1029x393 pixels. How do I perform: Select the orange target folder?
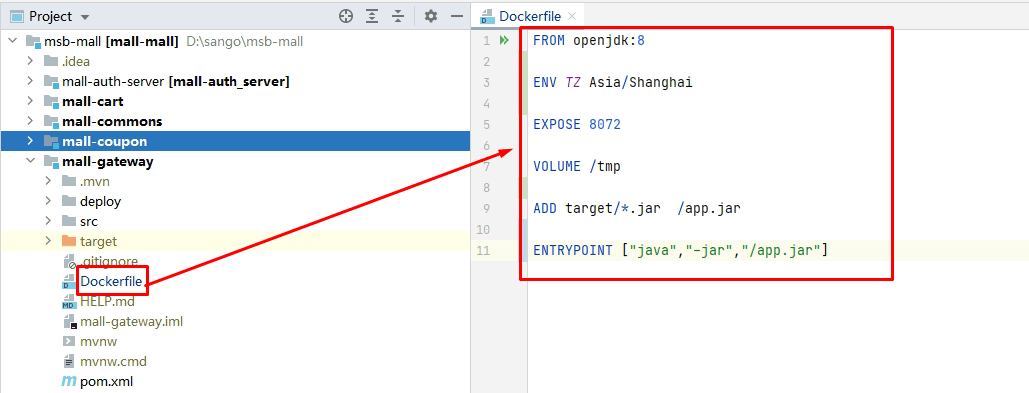coord(235,241)
